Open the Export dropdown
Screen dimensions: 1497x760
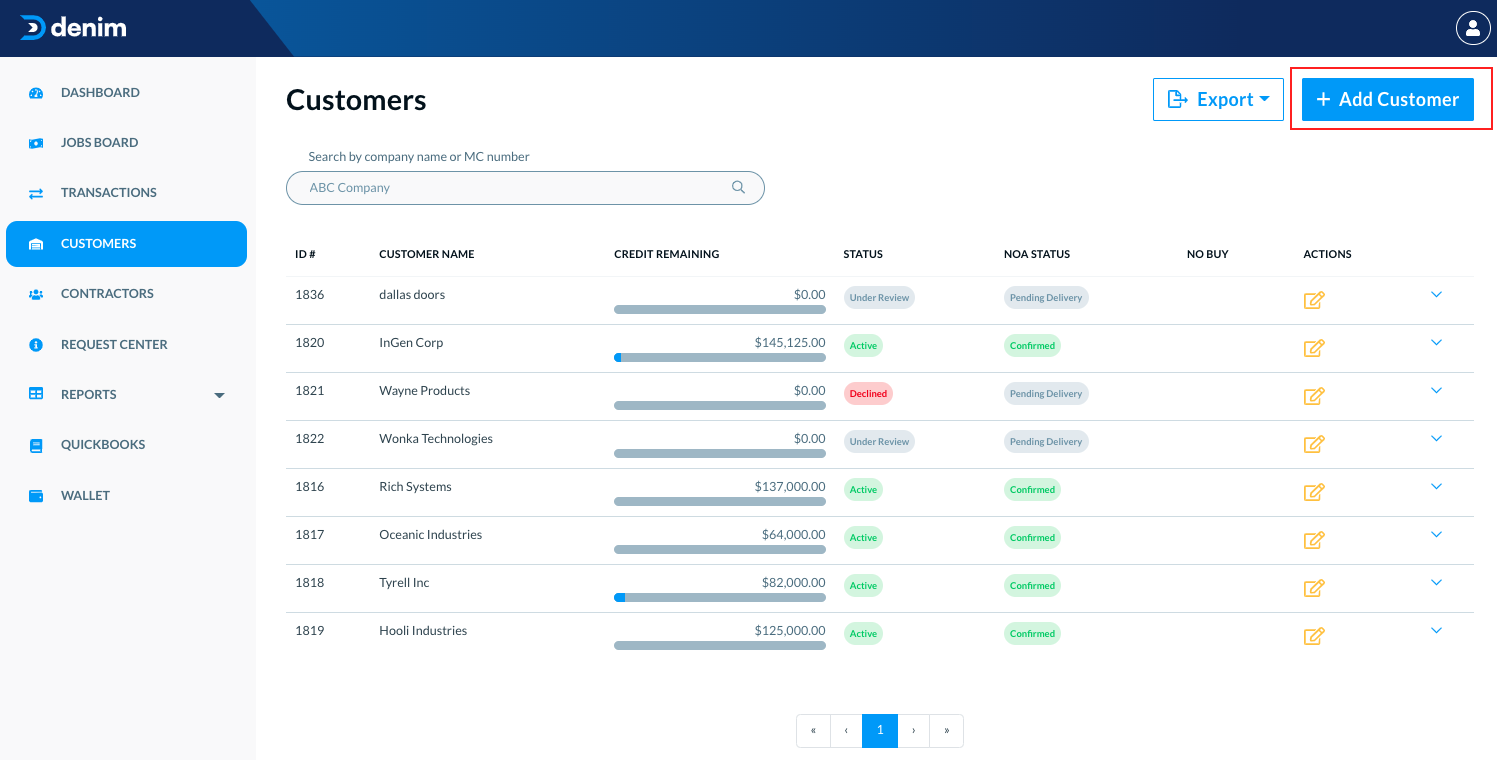pyautogui.click(x=1218, y=99)
